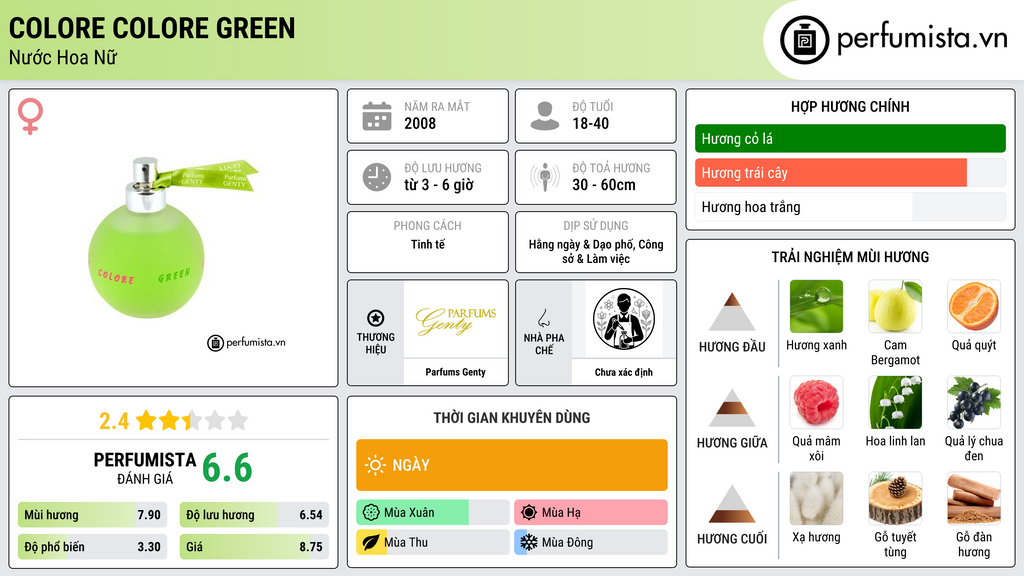Click the Độ phổ biến 3.30 score bar
This screenshot has height=576, width=1024.
pos(92,547)
